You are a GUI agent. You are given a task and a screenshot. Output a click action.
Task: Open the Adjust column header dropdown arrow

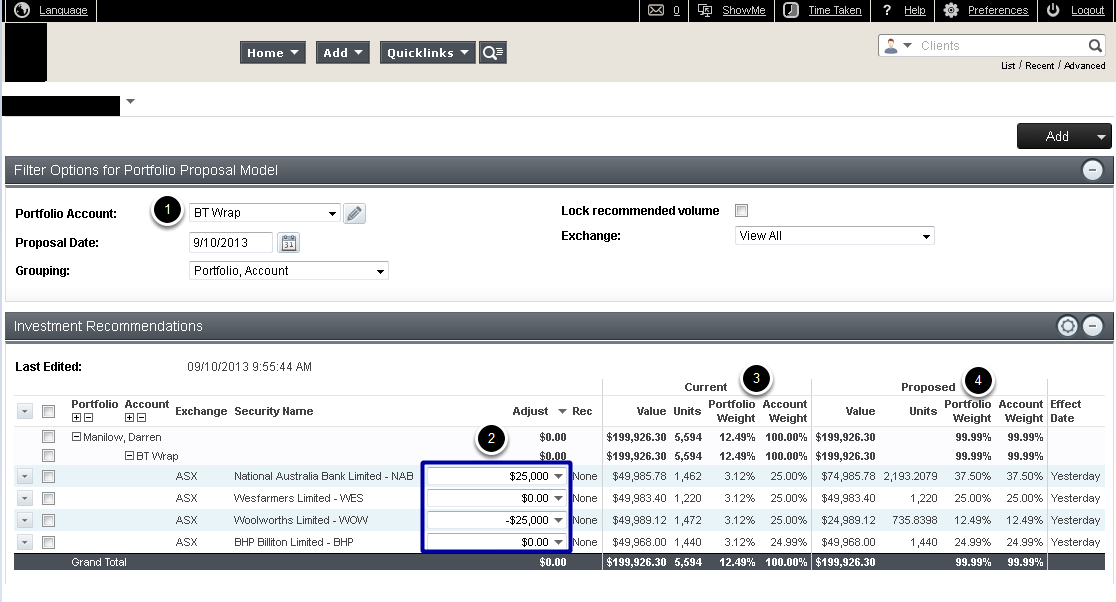pyautogui.click(x=562, y=411)
